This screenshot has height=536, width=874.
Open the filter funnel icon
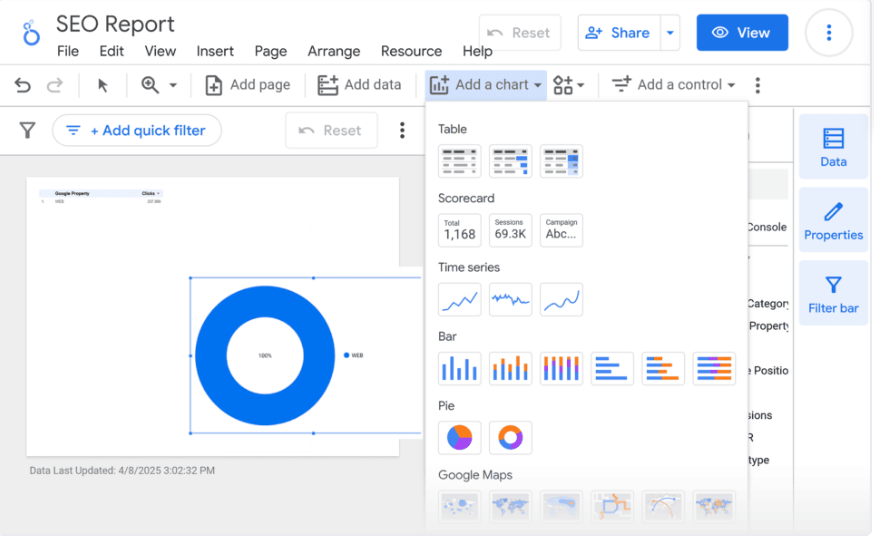click(x=28, y=130)
